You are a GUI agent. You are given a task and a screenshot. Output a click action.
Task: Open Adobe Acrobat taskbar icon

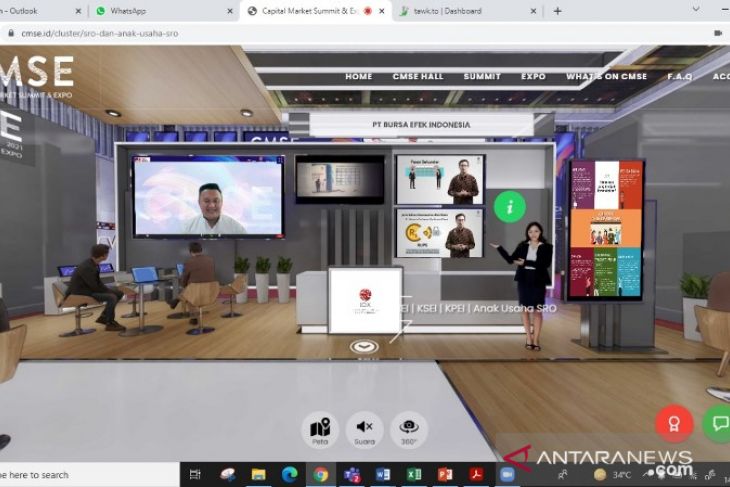pos(476,474)
